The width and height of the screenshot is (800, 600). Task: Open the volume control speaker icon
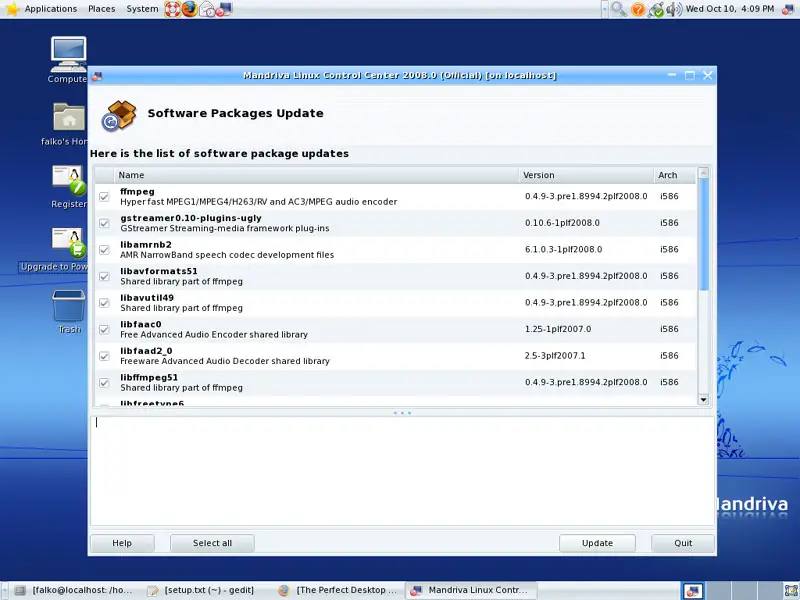pos(673,9)
